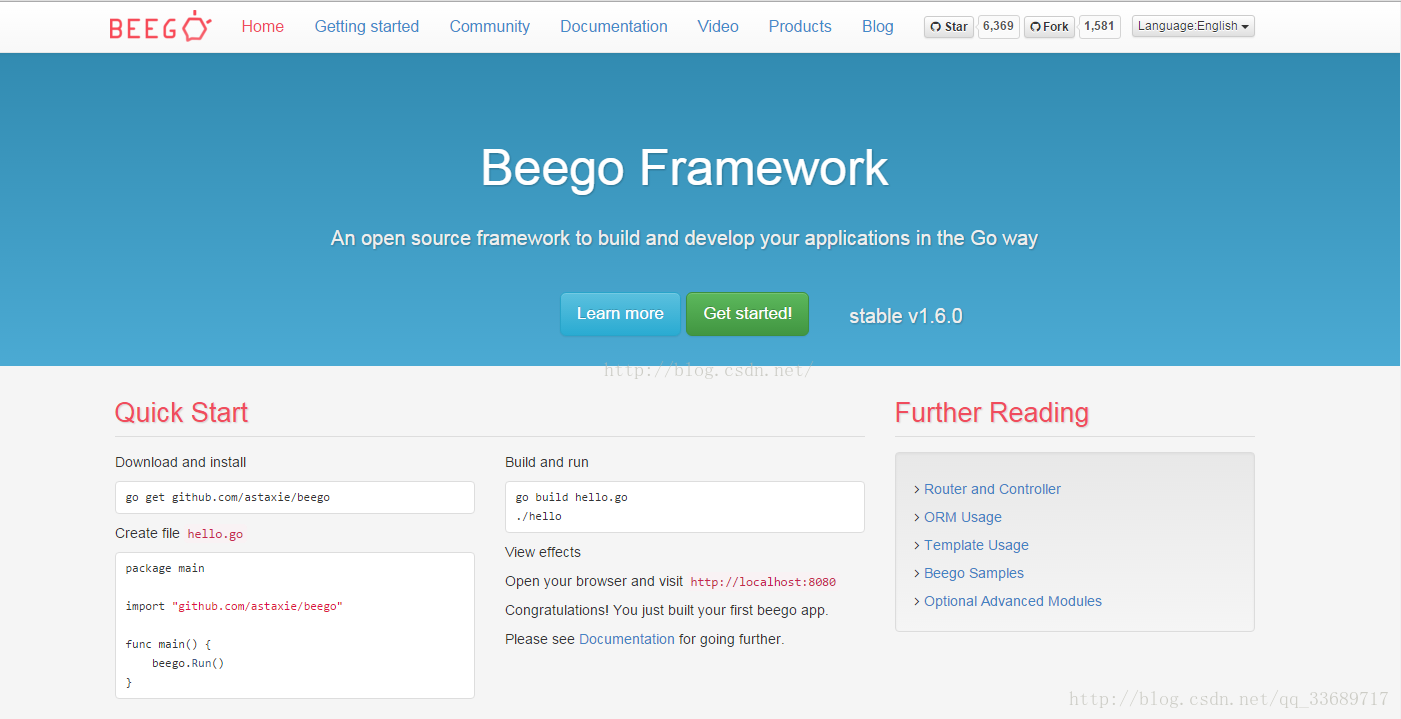Open the Optional Advanced Modules link
The height and width of the screenshot is (719, 1401).
pos(1013,601)
